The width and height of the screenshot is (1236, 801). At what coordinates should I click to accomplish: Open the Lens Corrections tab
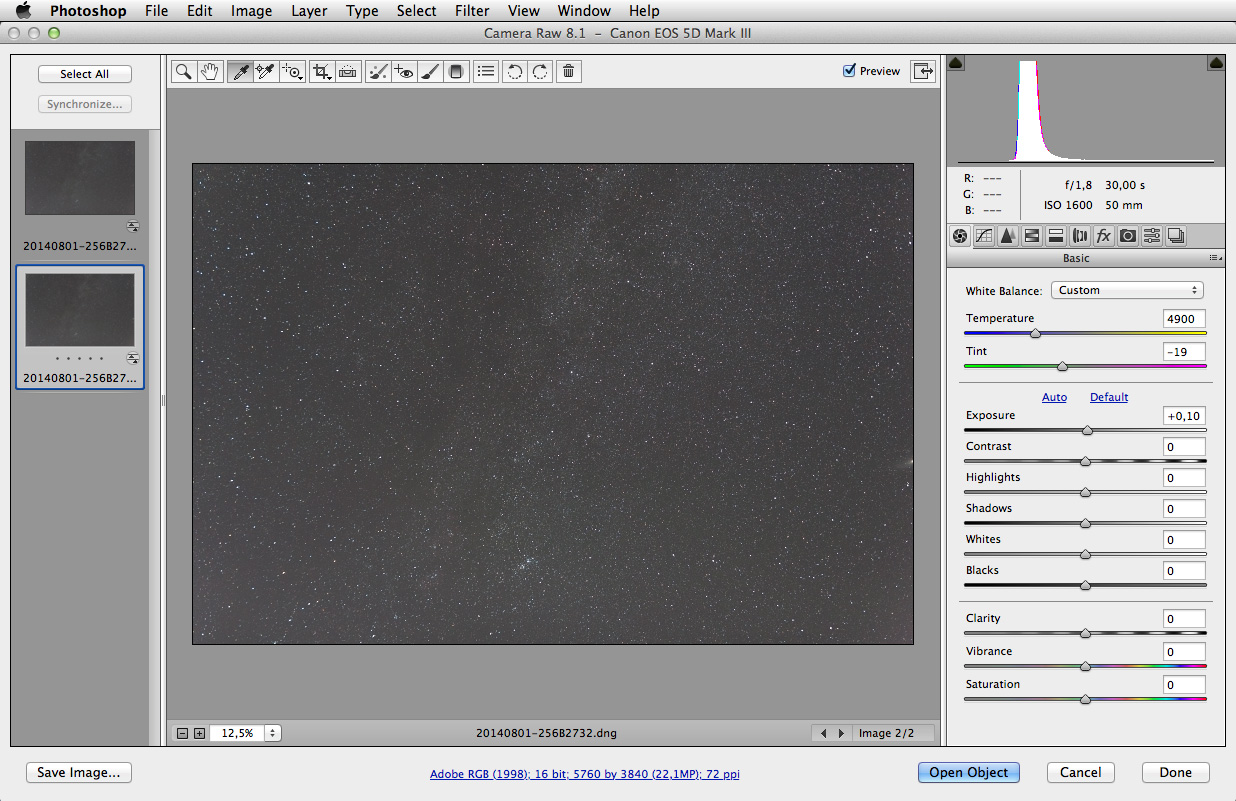point(1080,236)
